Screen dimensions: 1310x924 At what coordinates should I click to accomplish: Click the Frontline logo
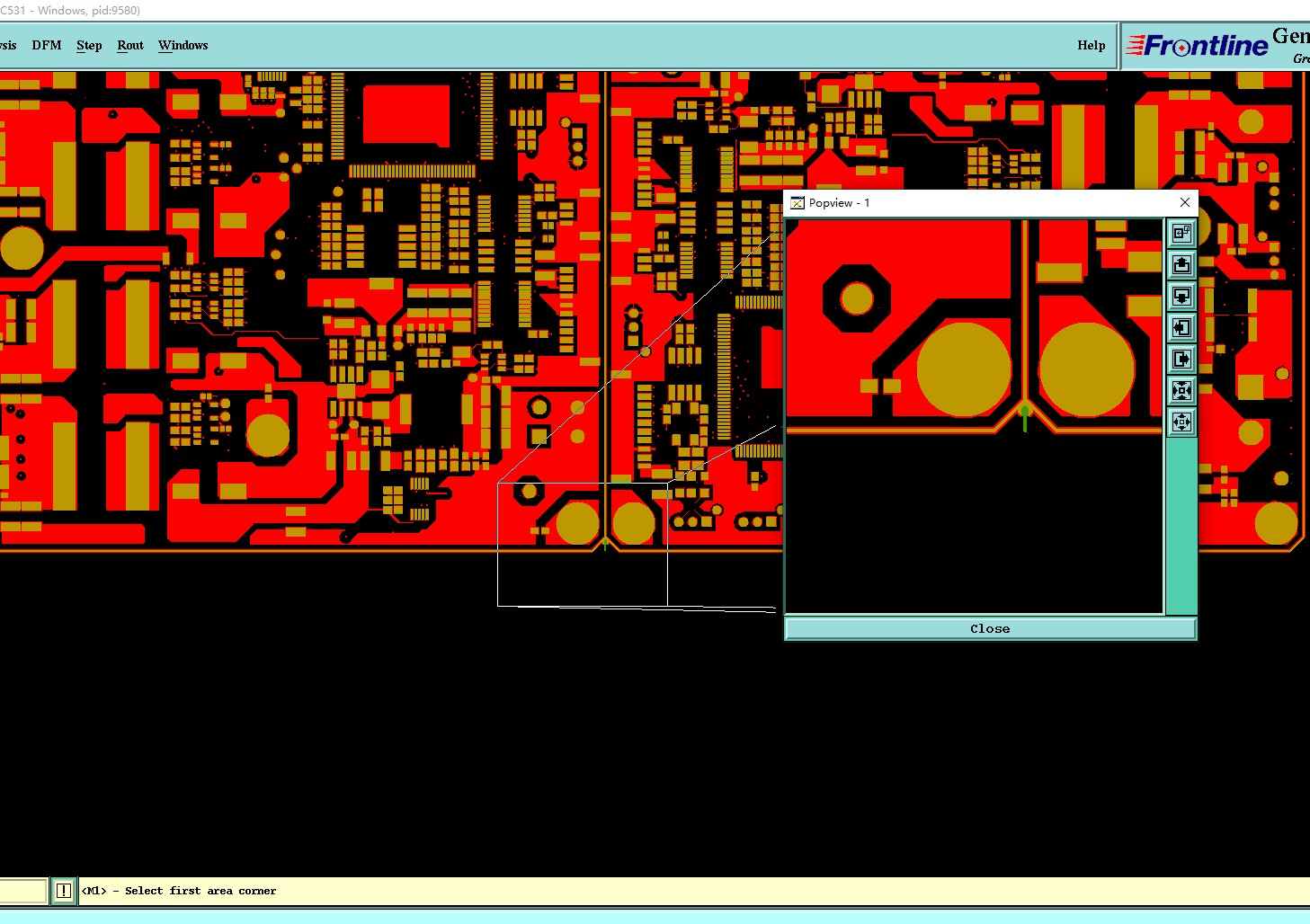click(1197, 45)
